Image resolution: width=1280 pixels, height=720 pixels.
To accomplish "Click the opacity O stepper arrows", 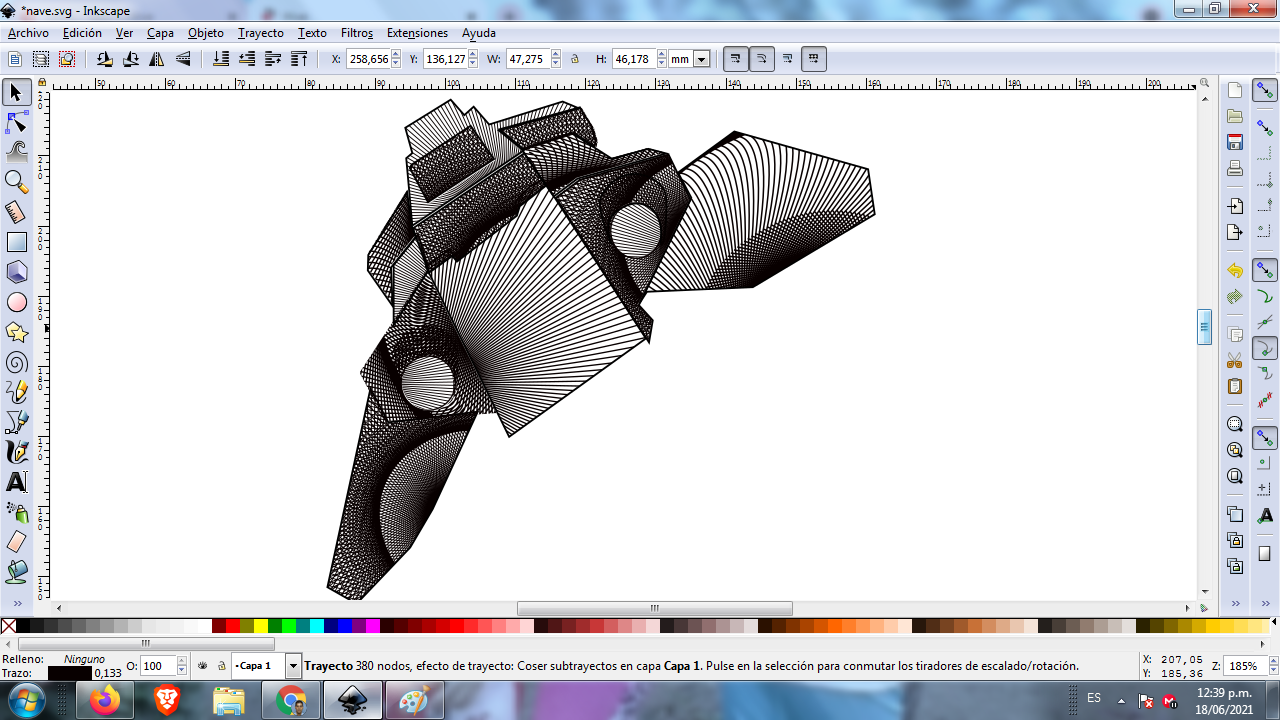I will [182, 666].
